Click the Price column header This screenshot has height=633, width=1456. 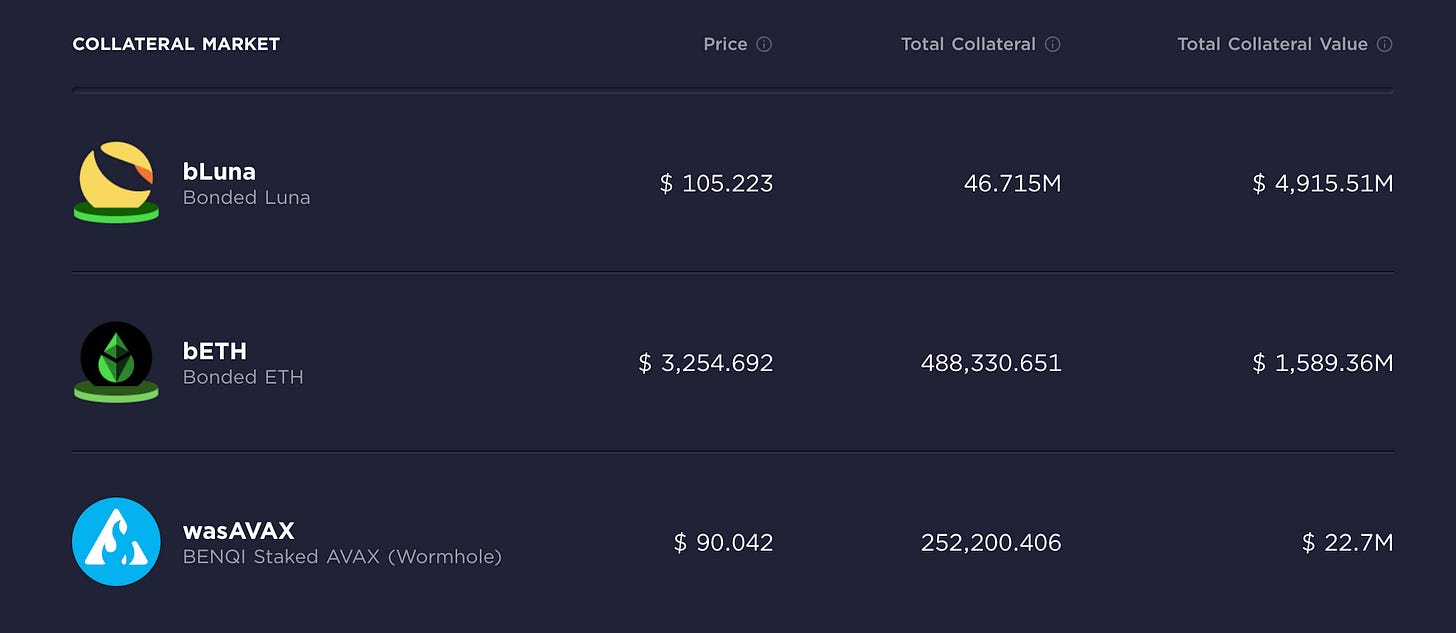click(x=725, y=44)
